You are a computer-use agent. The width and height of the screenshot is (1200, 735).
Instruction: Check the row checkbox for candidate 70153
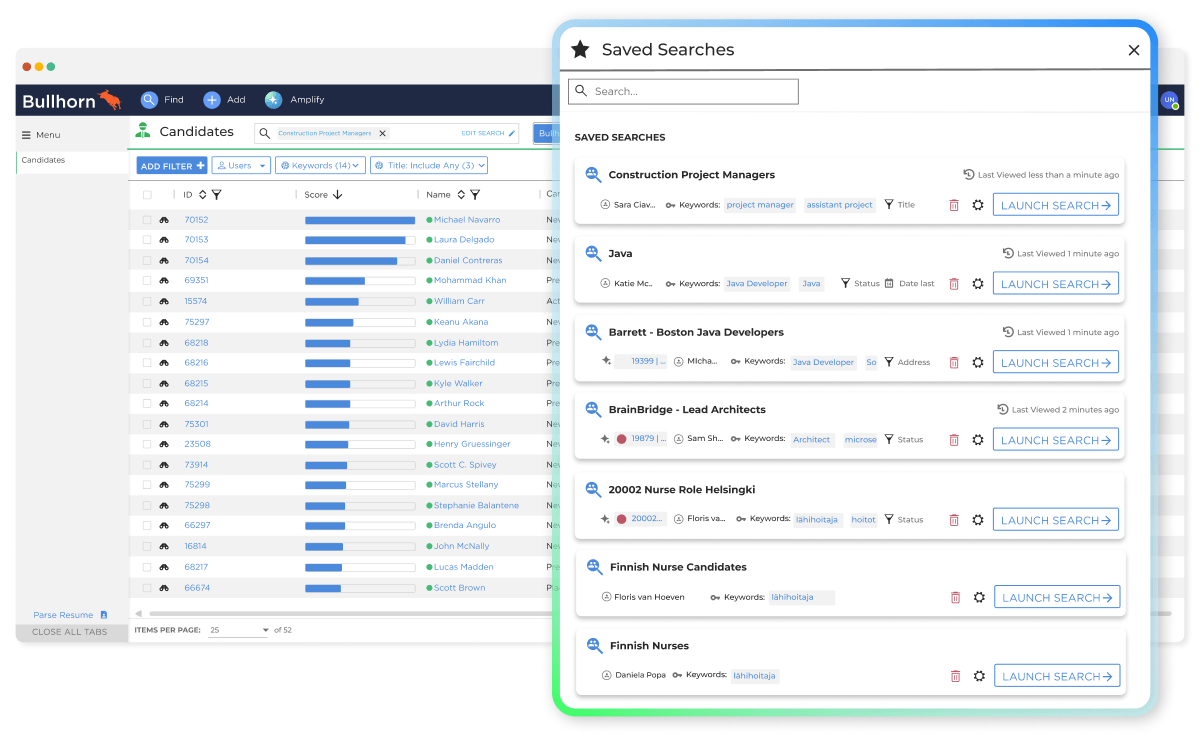147,240
